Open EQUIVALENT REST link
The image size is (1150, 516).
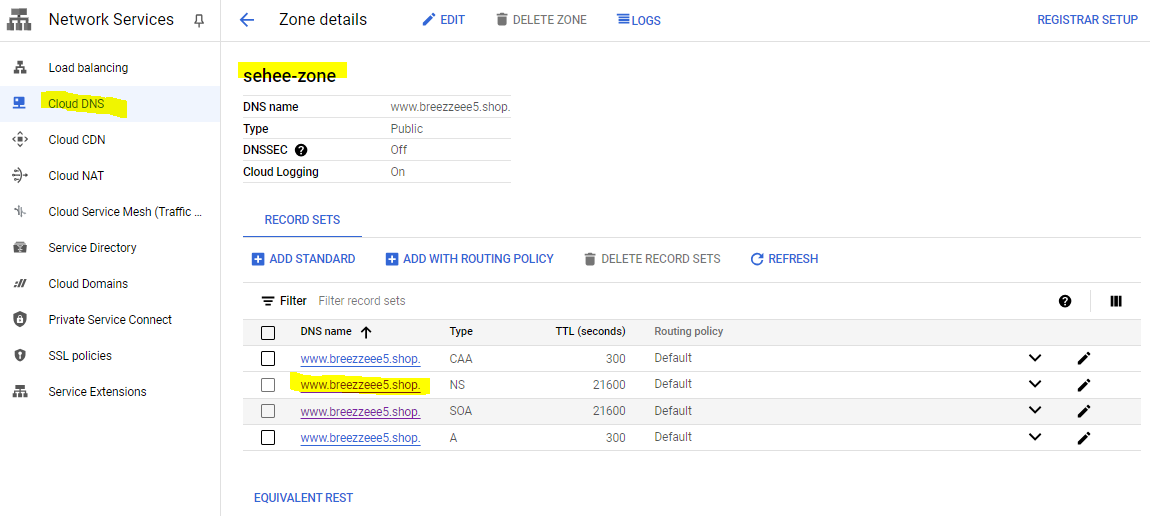[304, 498]
